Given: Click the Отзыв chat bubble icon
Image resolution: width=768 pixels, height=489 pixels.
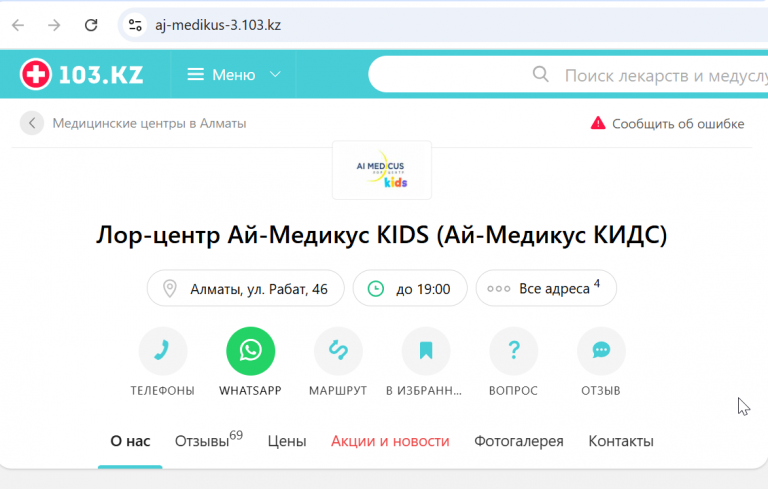Looking at the screenshot, I should pyautogui.click(x=601, y=351).
